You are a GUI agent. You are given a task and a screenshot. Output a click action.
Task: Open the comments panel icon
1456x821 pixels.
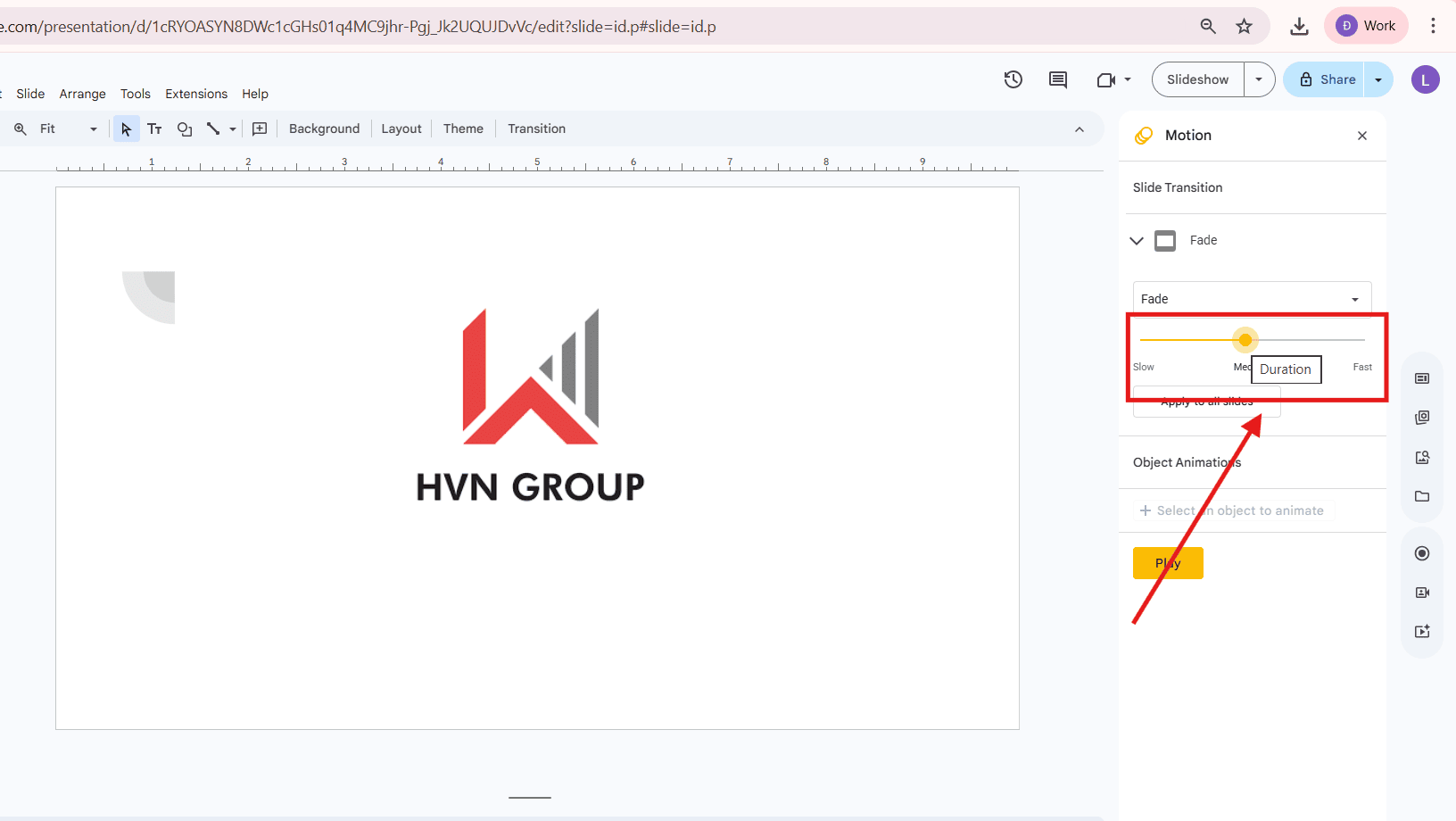coord(1058,79)
